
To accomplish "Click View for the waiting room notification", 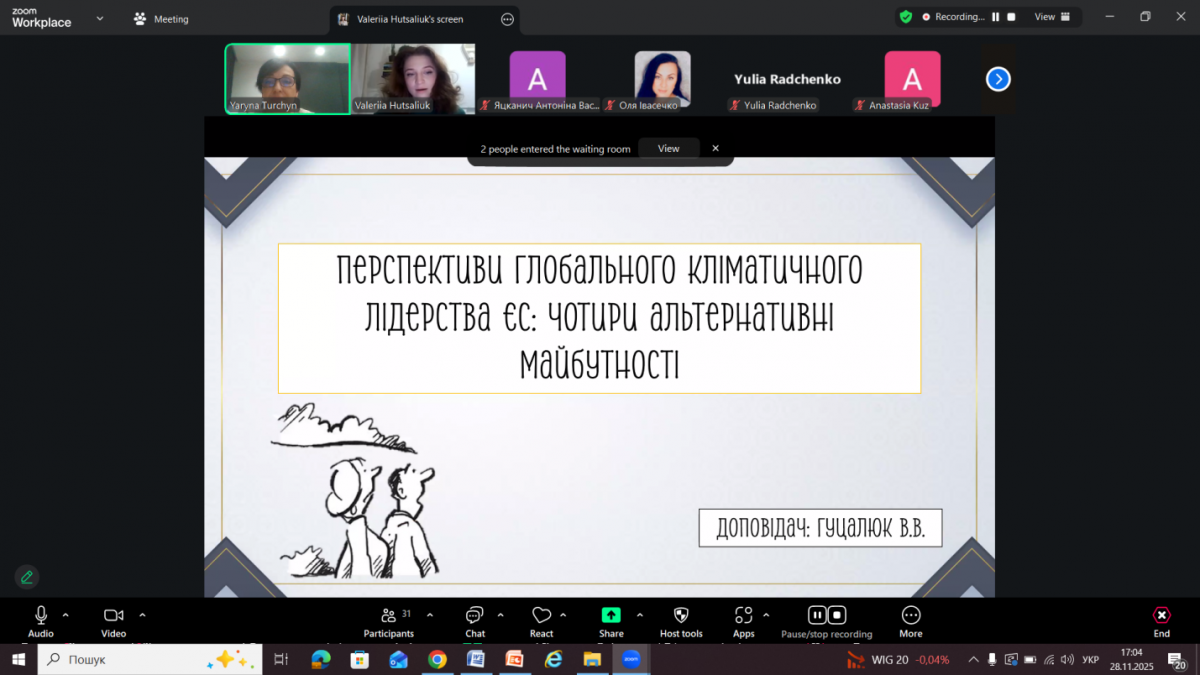I will 668,147.
